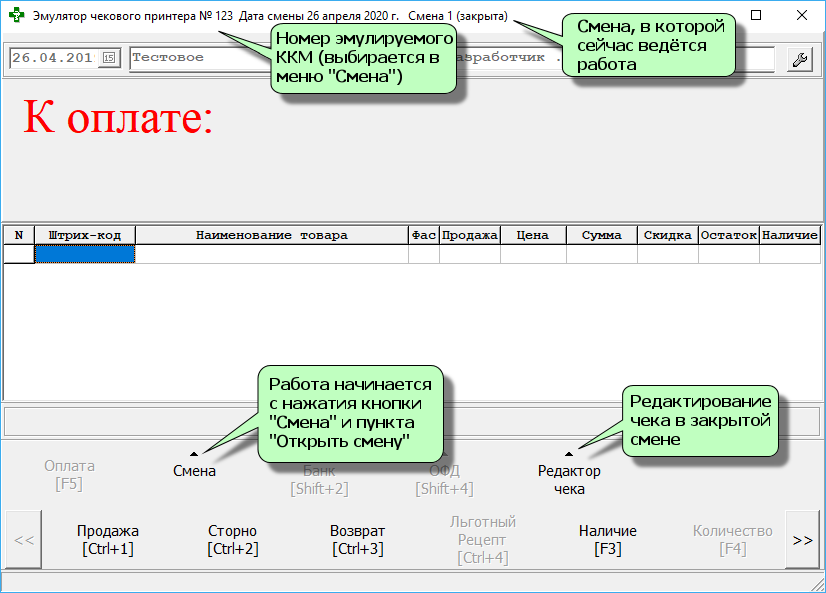The image size is (826, 593).
Task: Click the Наличие [F3] button
Action: [x=607, y=540]
